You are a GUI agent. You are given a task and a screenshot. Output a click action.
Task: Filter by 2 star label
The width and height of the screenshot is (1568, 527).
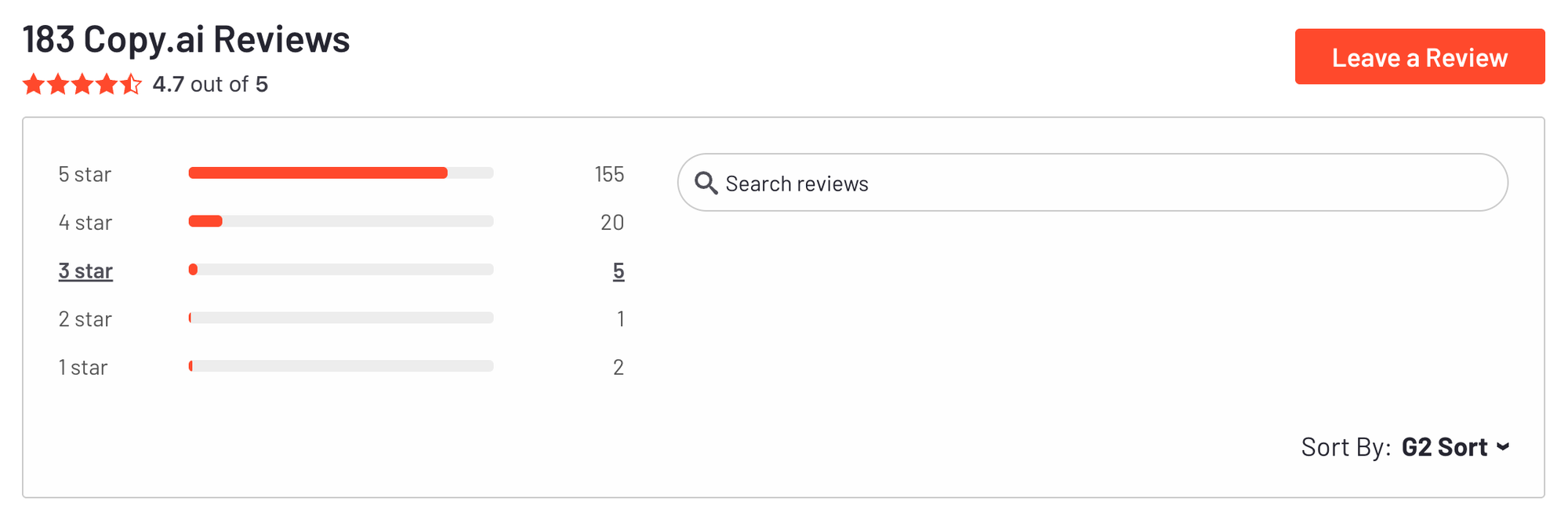tap(85, 319)
